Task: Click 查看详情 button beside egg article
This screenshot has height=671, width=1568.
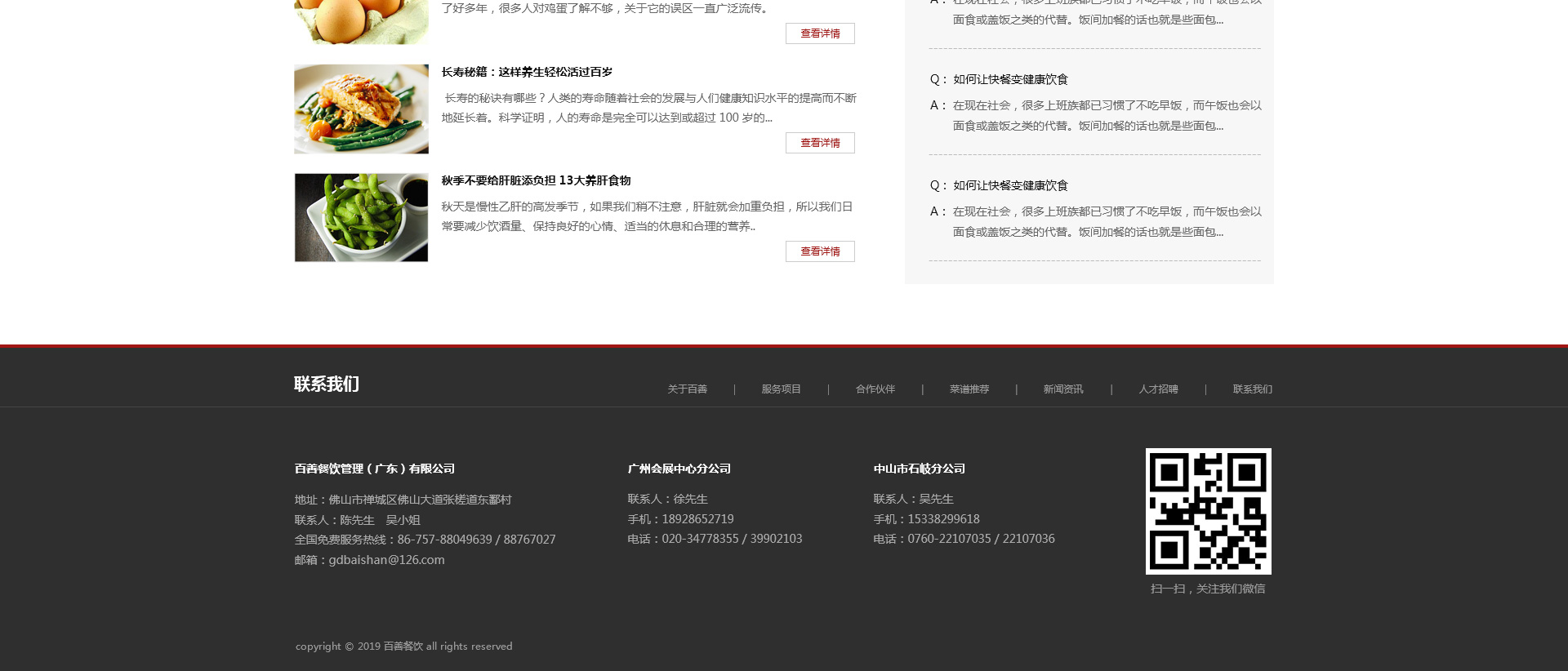Action: point(820,33)
